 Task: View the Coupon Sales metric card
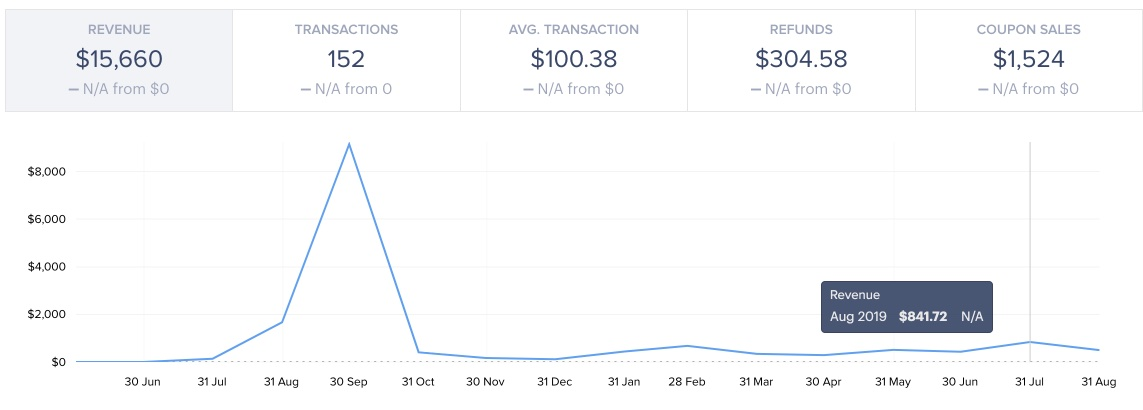coord(1028,60)
